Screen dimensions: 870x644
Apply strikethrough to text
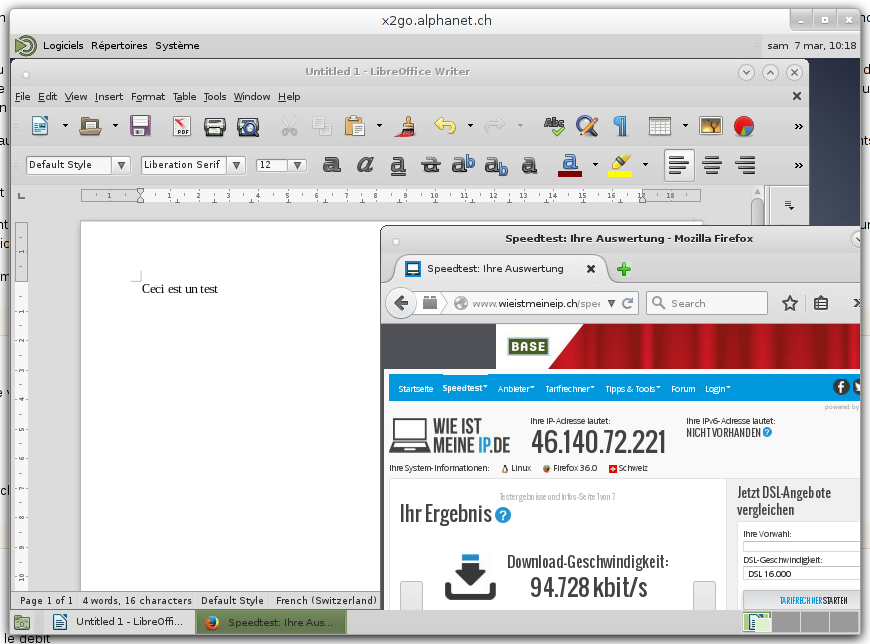431,165
